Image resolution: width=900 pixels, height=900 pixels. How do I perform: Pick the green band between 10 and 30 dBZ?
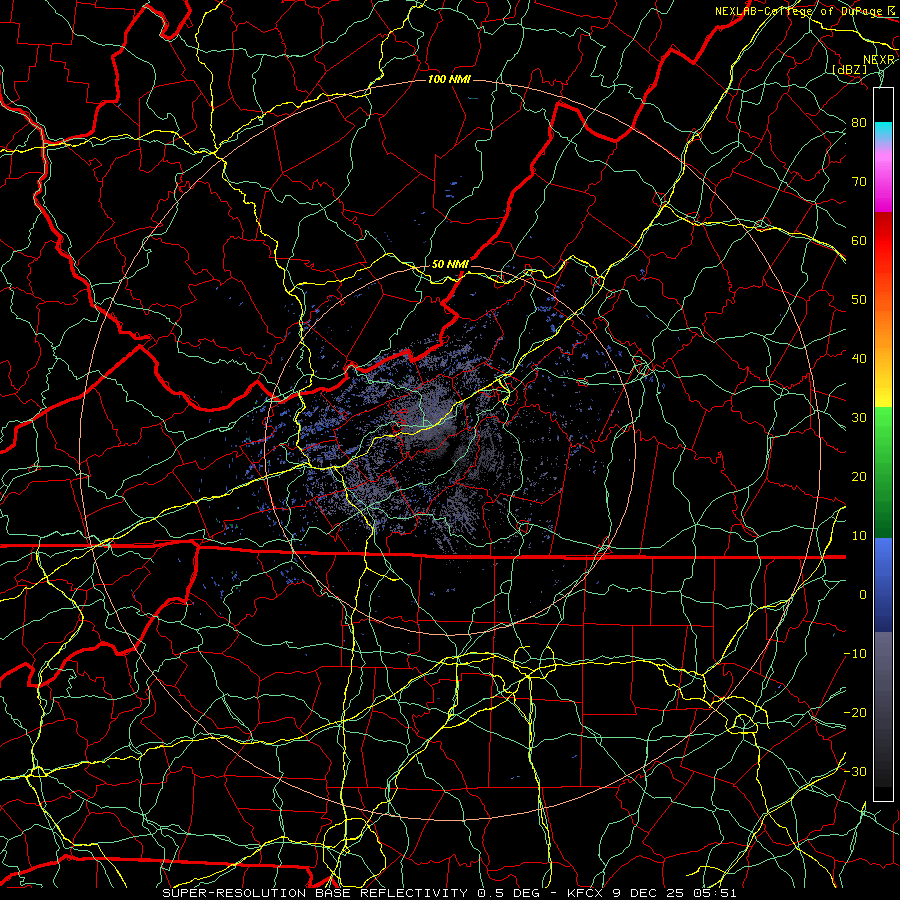pyautogui.click(x=883, y=472)
